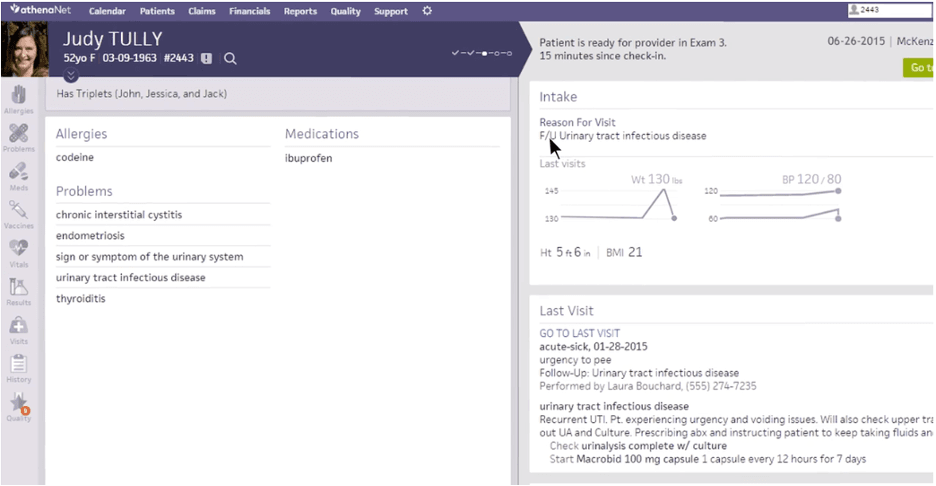Open the History clipboard icon

click(x=18, y=365)
